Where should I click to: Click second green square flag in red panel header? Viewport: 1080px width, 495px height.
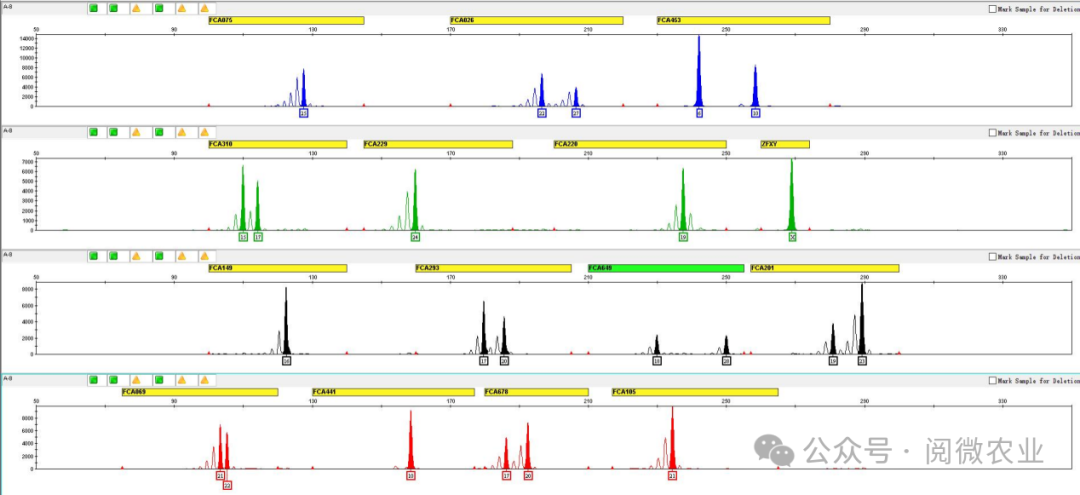click(115, 380)
